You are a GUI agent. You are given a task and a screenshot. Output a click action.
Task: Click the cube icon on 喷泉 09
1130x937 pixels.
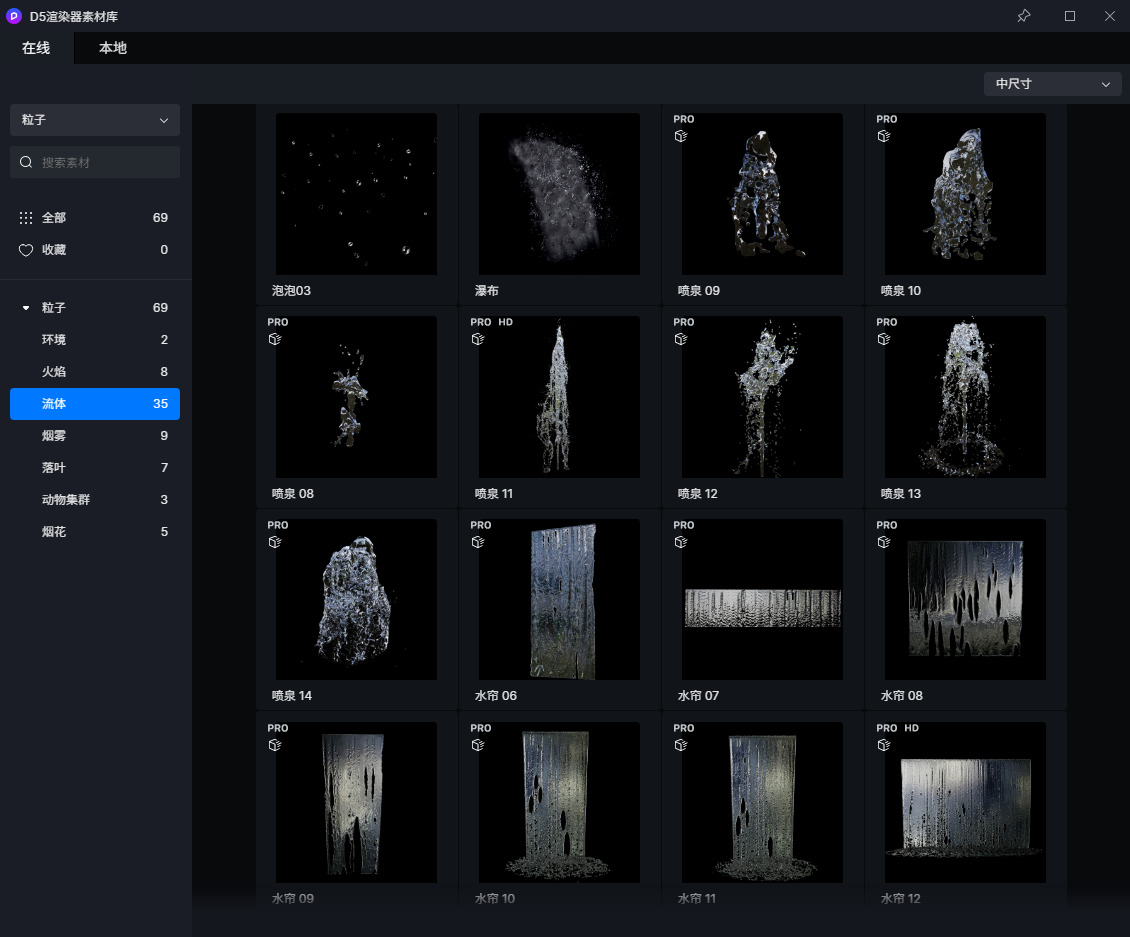coord(681,136)
